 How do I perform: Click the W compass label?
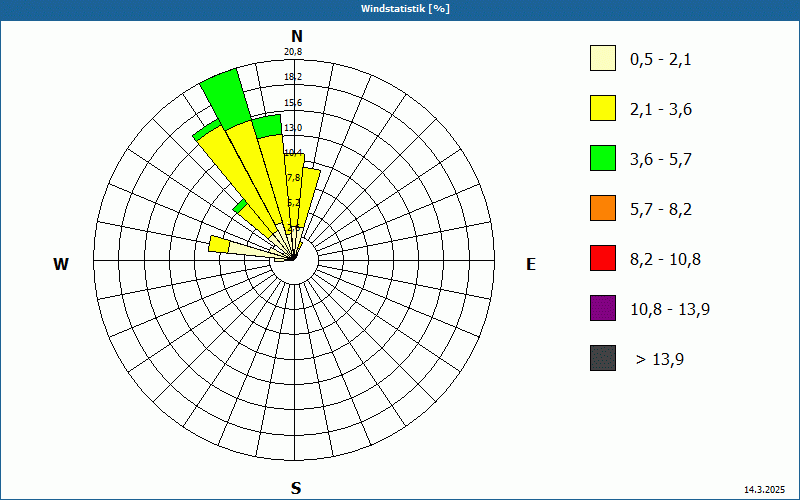pyautogui.click(x=61, y=264)
